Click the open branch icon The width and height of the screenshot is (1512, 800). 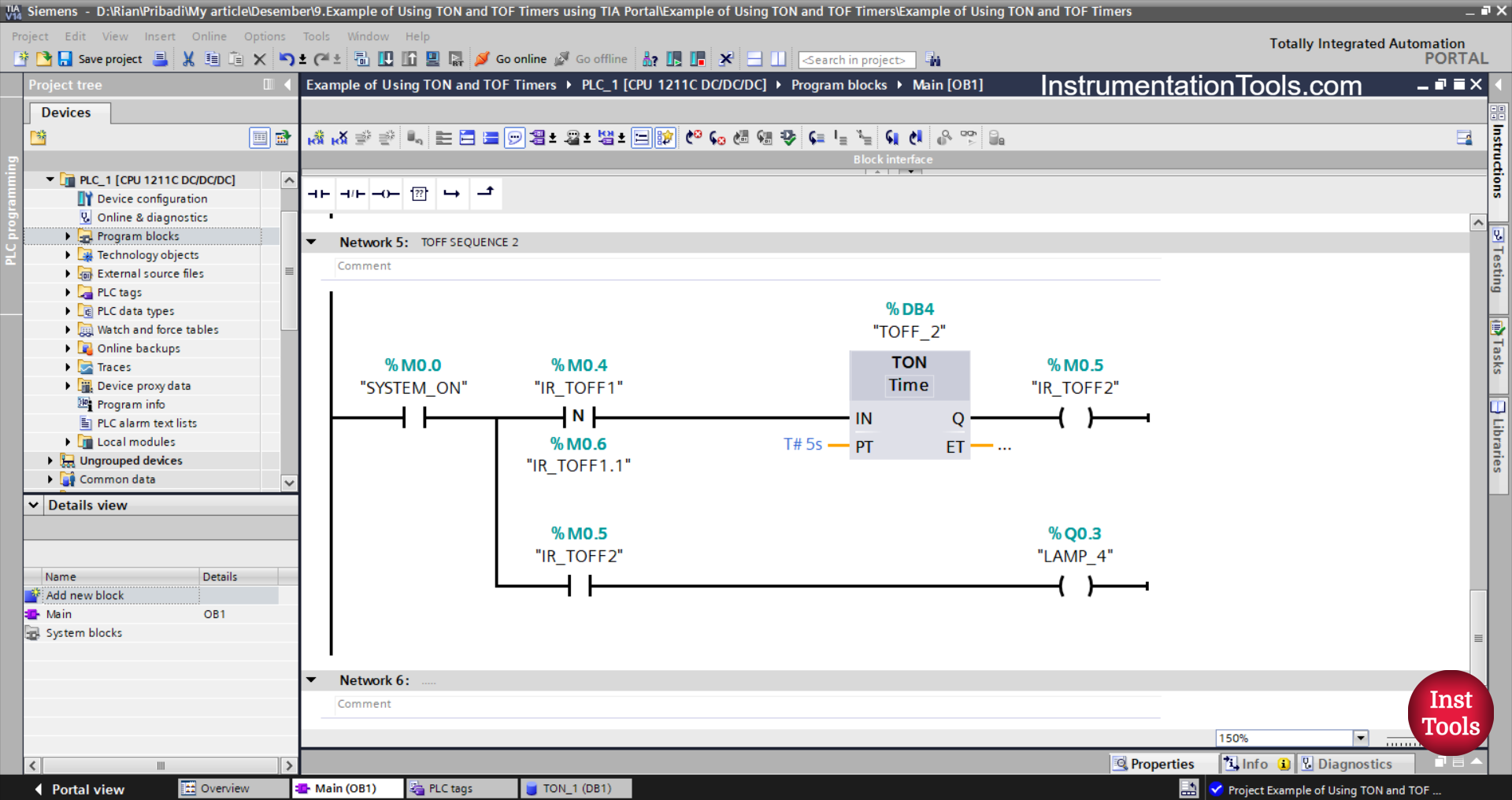click(452, 194)
